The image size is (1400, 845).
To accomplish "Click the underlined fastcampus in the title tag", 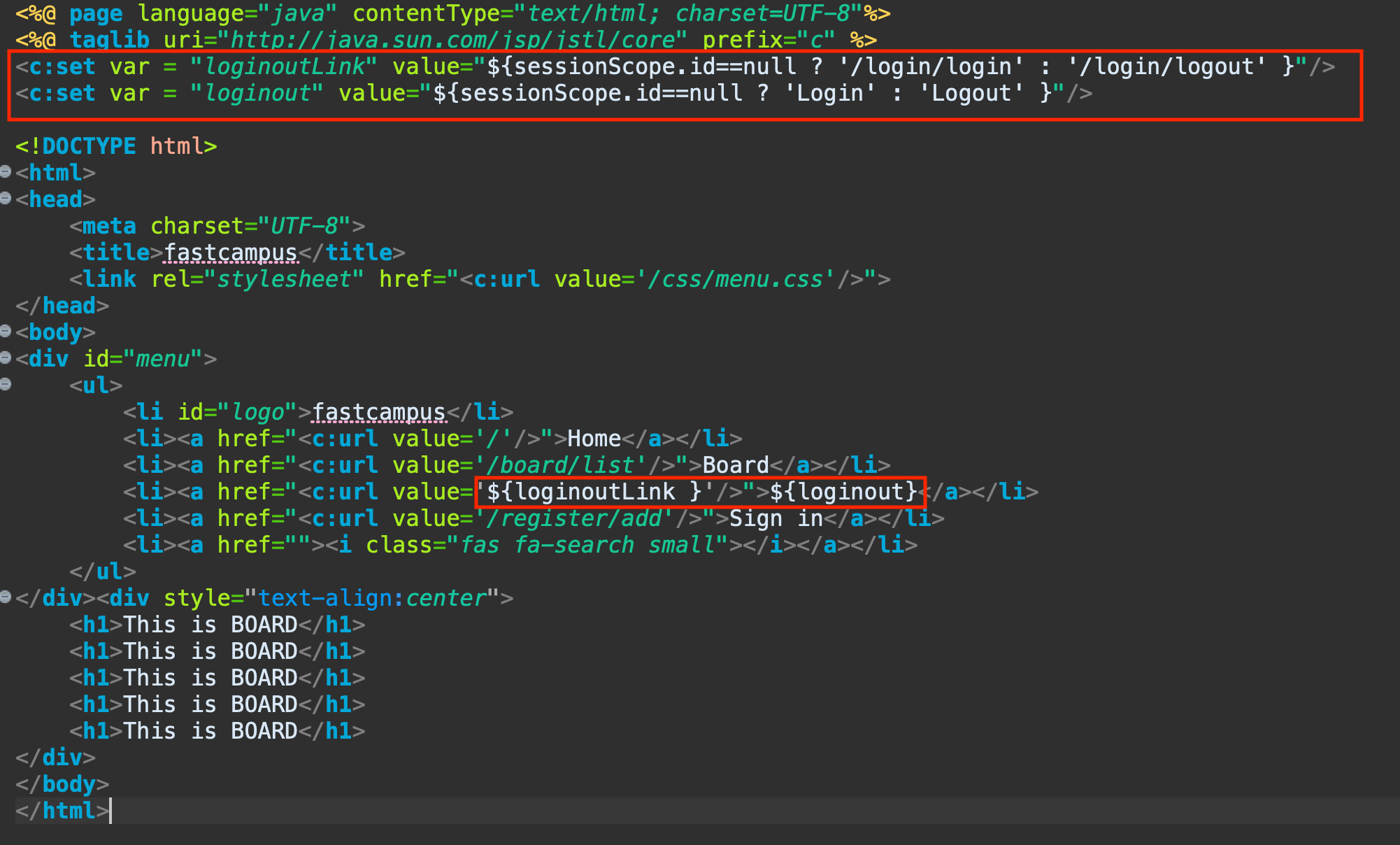I will (231, 253).
